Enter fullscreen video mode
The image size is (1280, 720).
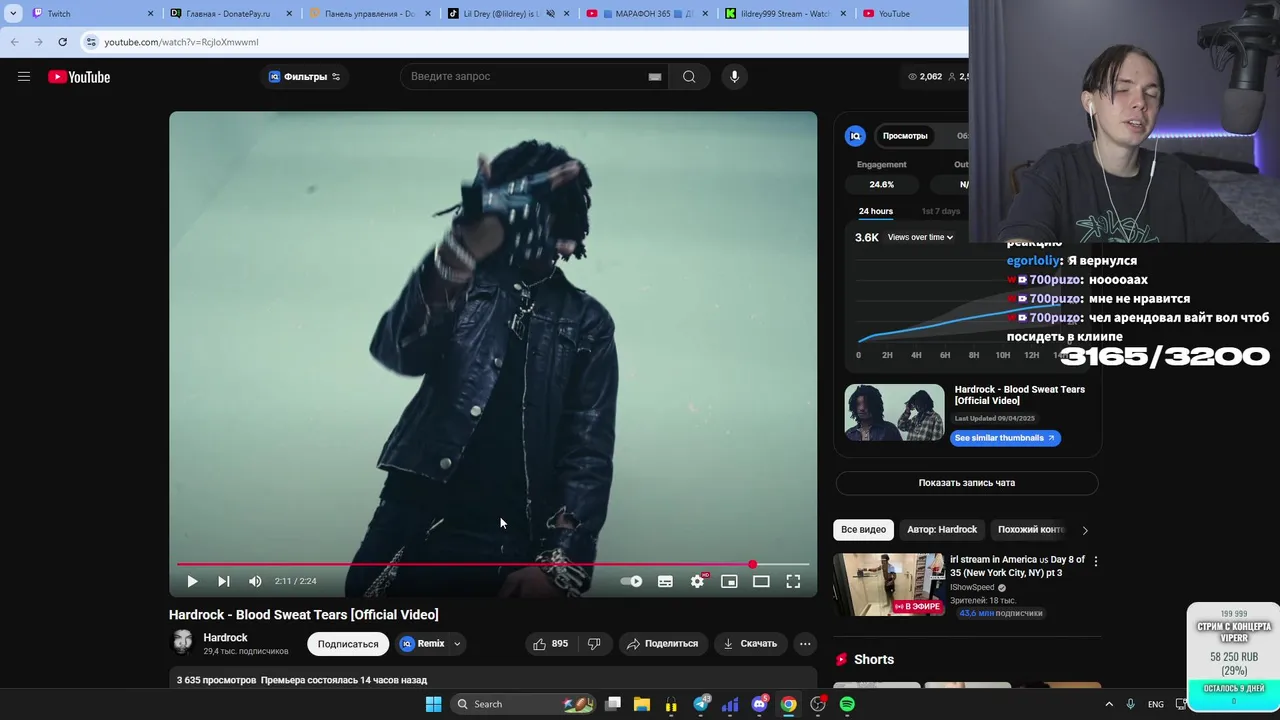[x=793, y=581]
